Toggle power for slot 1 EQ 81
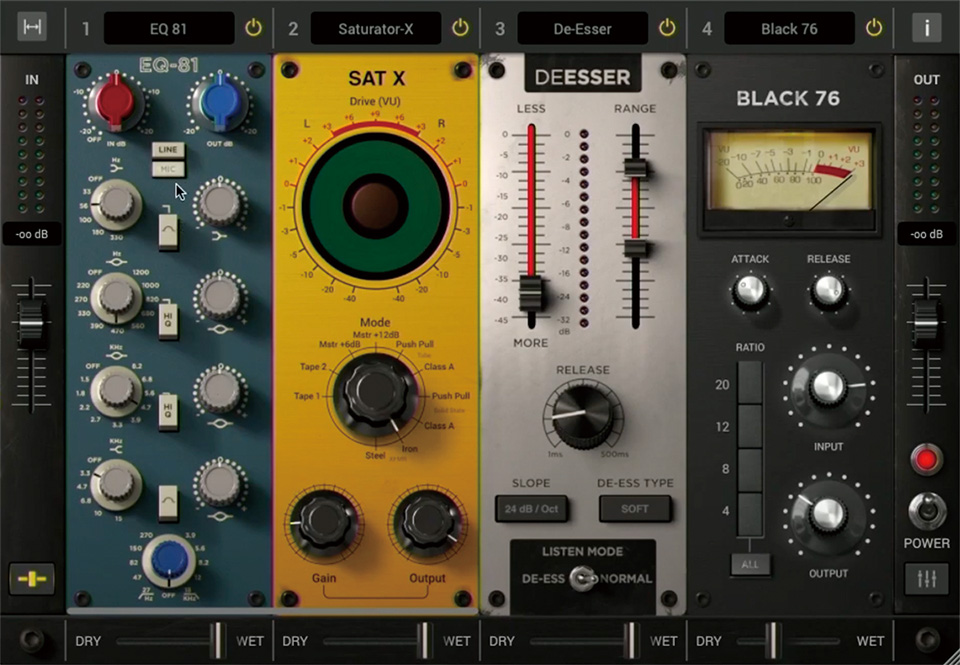Screen dimensions: 960x665 point(253,28)
